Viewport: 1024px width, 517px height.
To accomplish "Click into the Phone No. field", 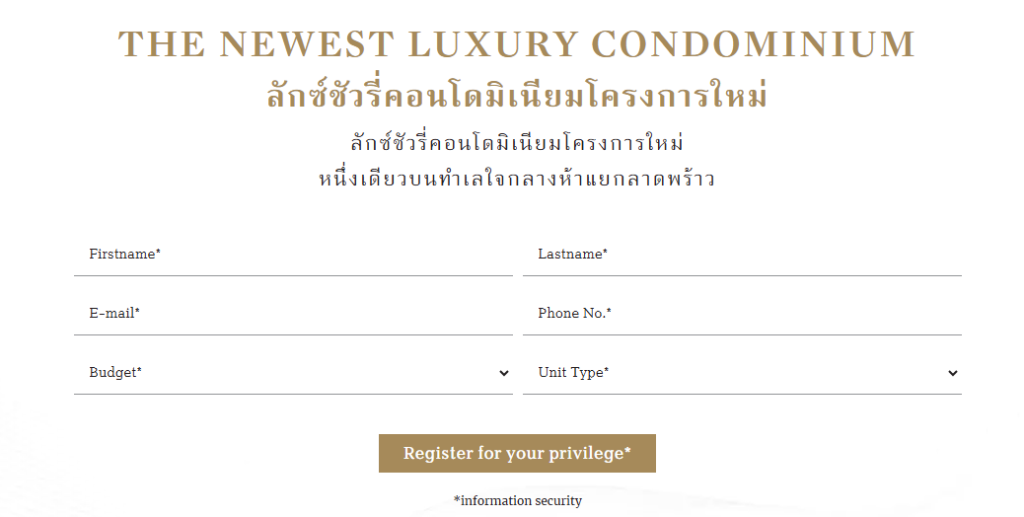I will tap(742, 314).
